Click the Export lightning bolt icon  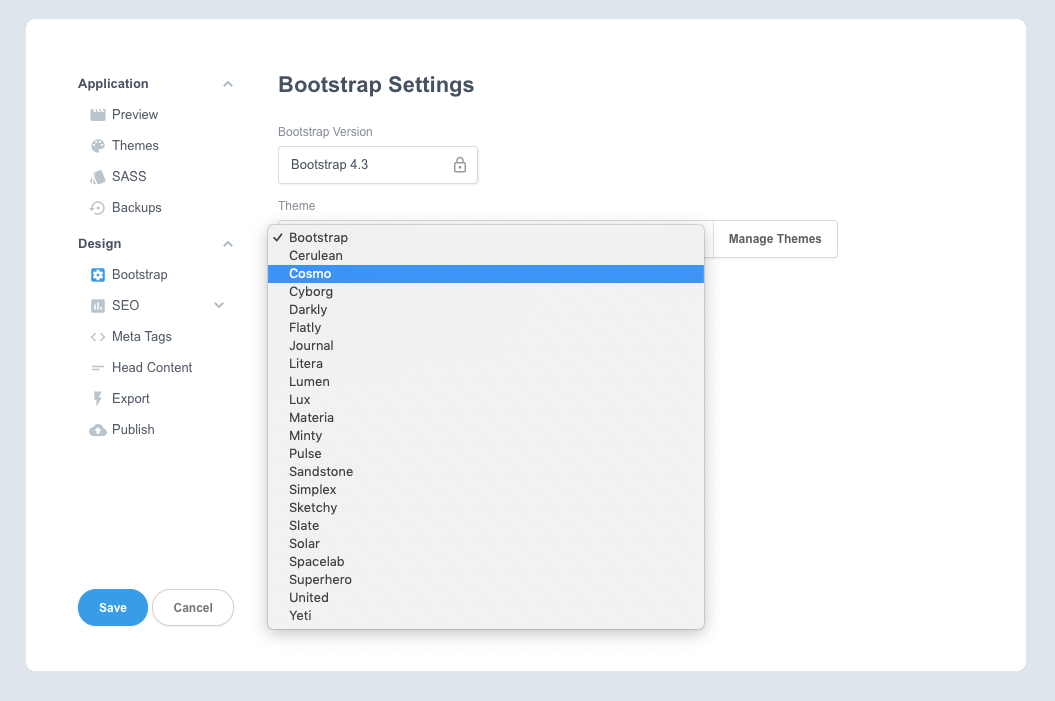pyautogui.click(x=98, y=399)
